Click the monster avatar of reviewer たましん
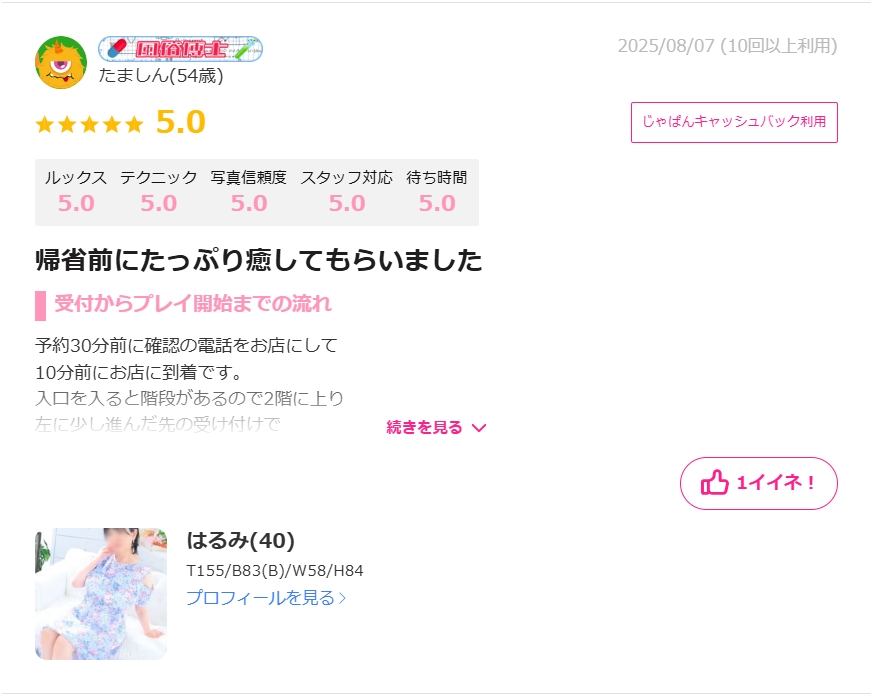The height and width of the screenshot is (695, 871). click(61, 62)
